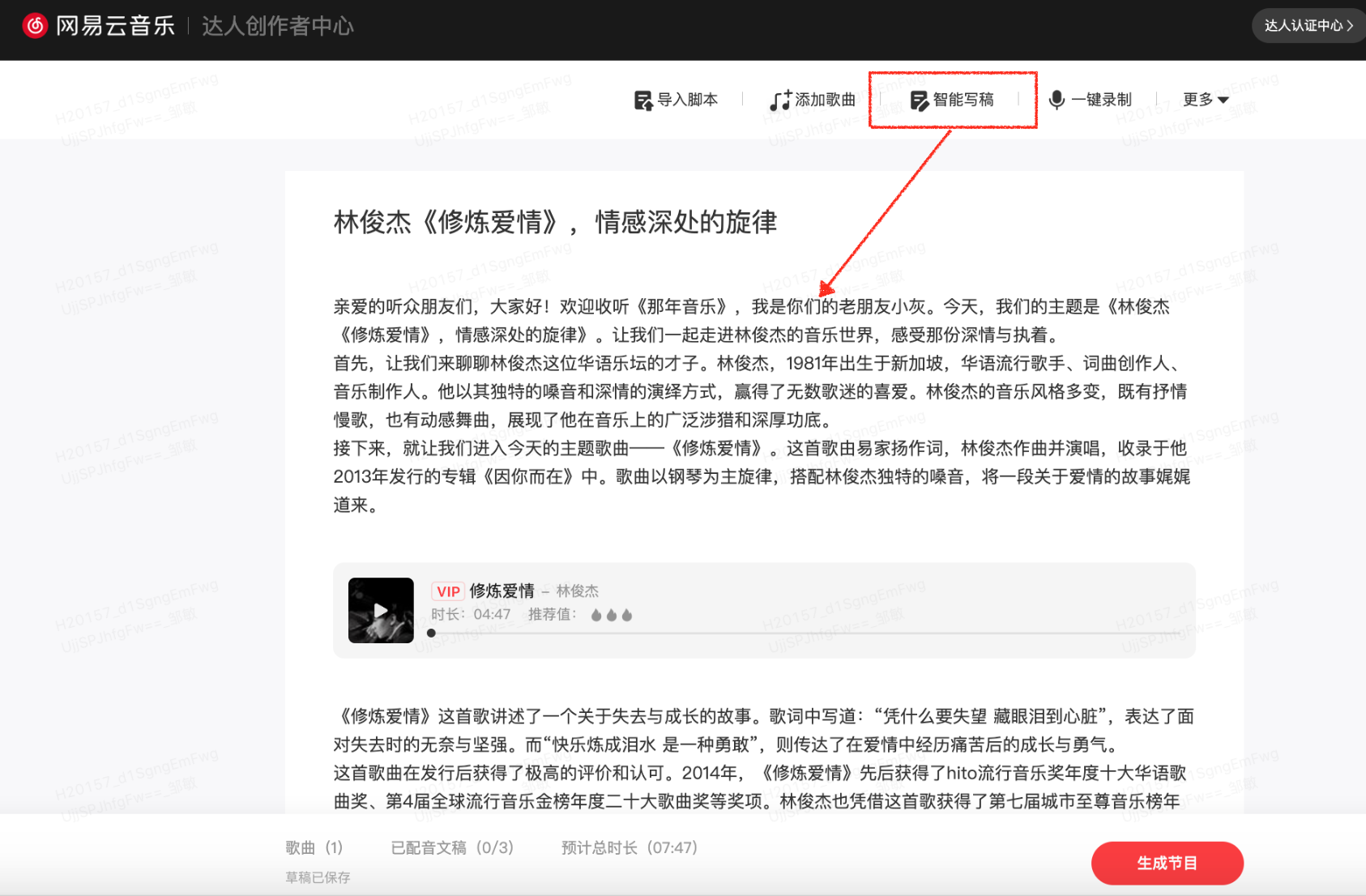This screenshot has height=896, width=1366.
Task: Click the 生成节目 button
Action: pyautogui.click(x=1167, y=863)
